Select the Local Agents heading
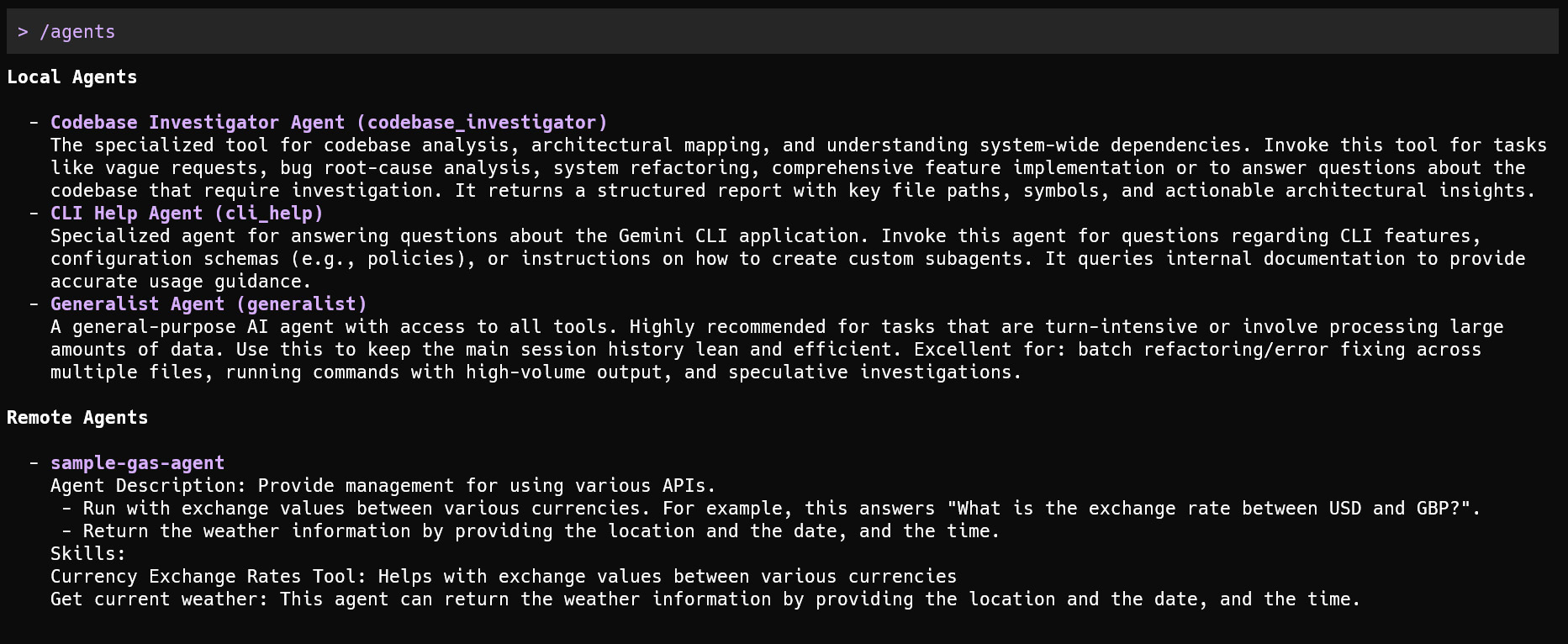Screen dimensions: 1568x644 (71, 77)
